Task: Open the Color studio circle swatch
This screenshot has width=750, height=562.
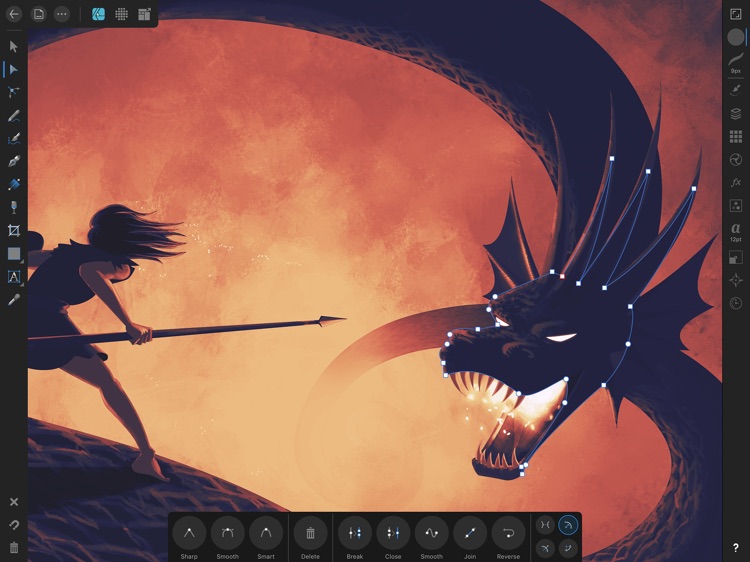Action: 735,37
